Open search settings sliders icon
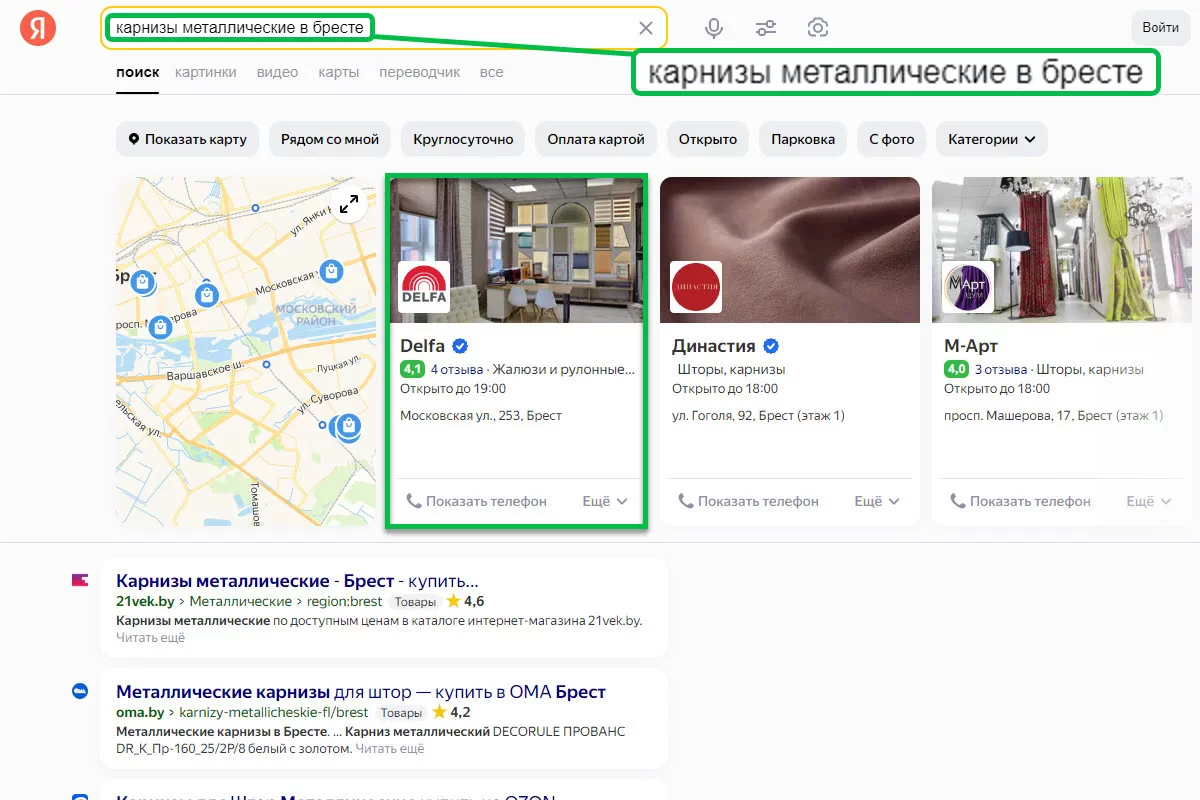The height and width of the screenshot is (800, 1200). (x=766, y=28)
